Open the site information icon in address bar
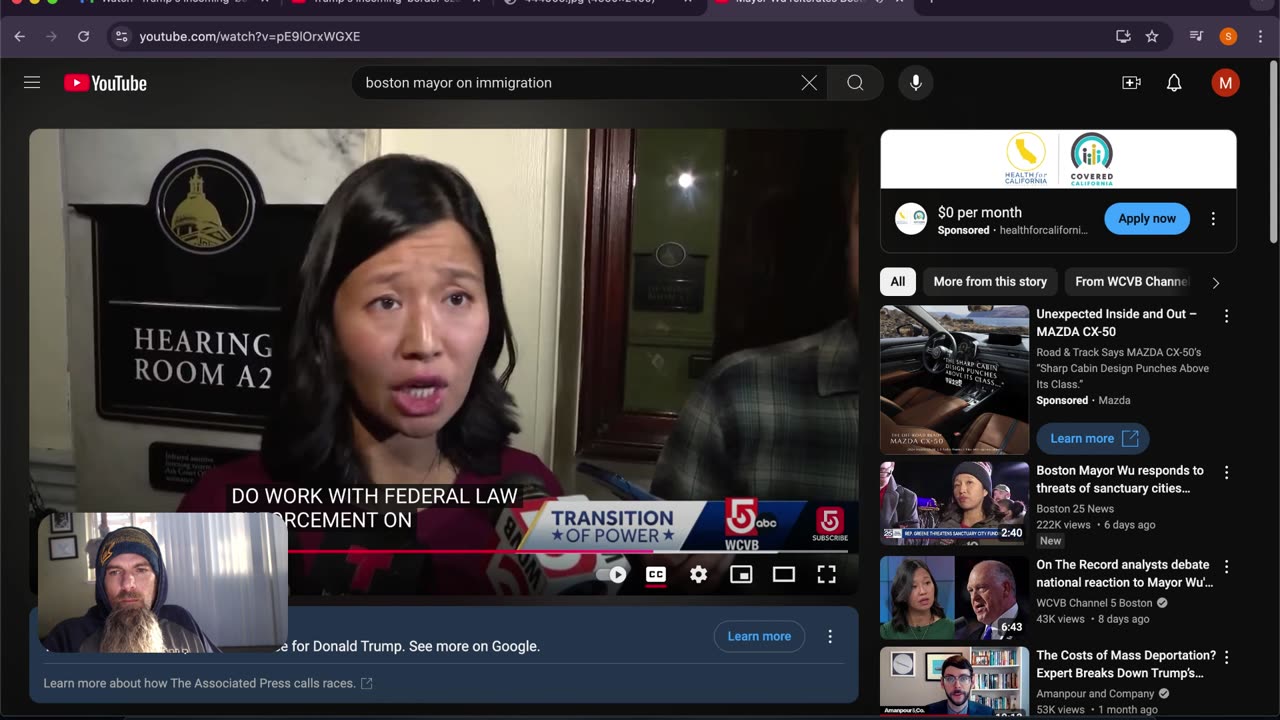The width and height of the screenshot is (1280, 720). pos(121,36)
